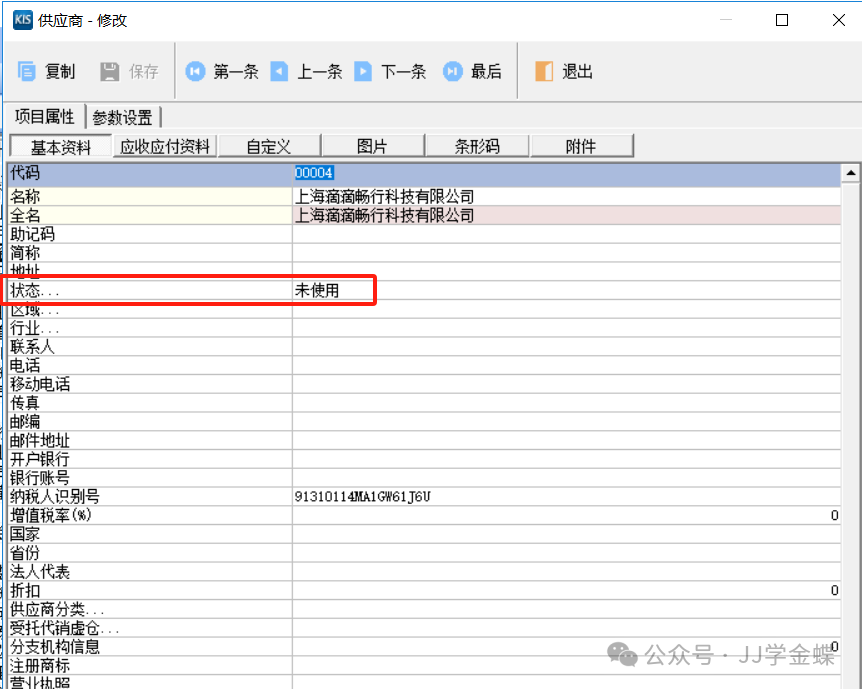Viewport: 862px width, 689px height.
Task: Open the 条形码 section
Action: [x=477, y=146]
